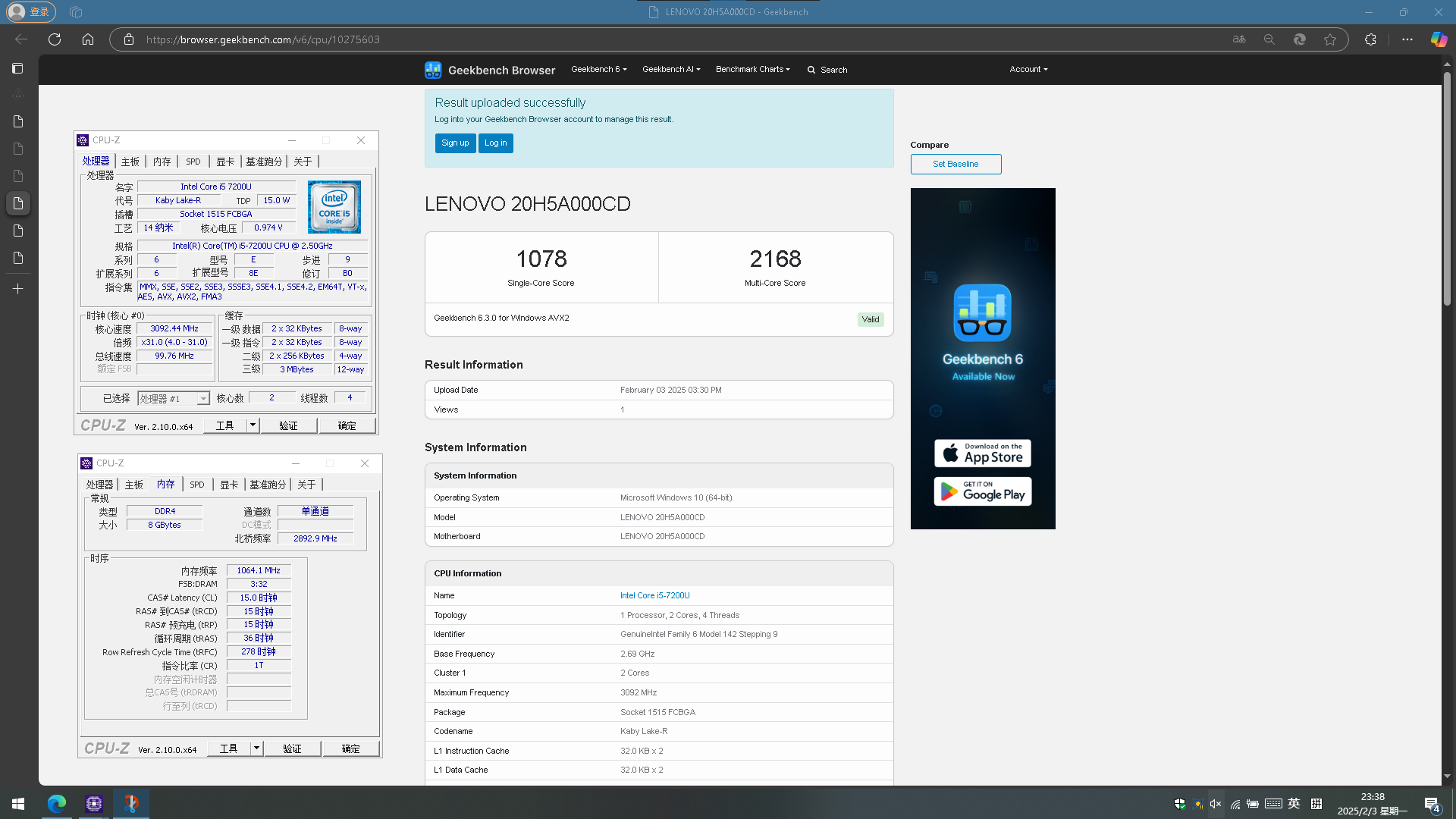Switch to SPD tab in upper CPU-Z
This screenshot has width=1456, height=819.
point(193,162)
